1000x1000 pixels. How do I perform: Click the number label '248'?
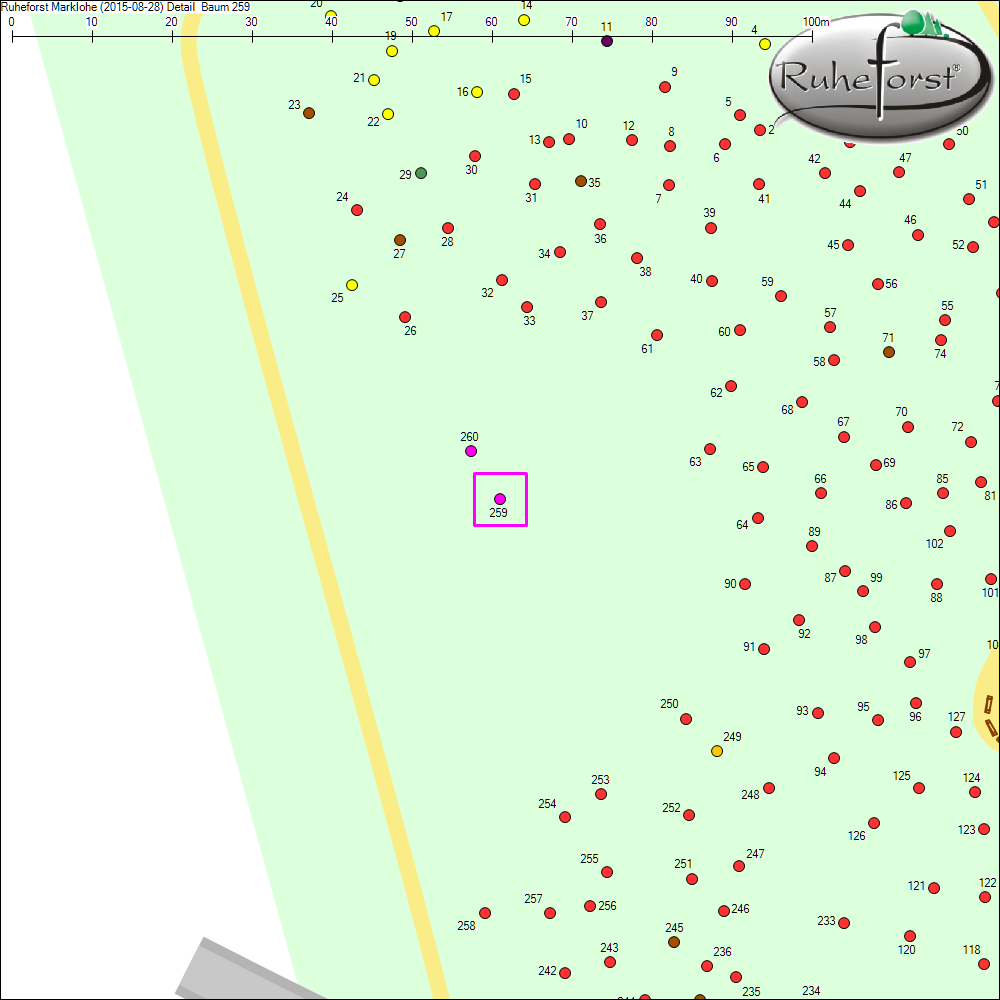750,795
